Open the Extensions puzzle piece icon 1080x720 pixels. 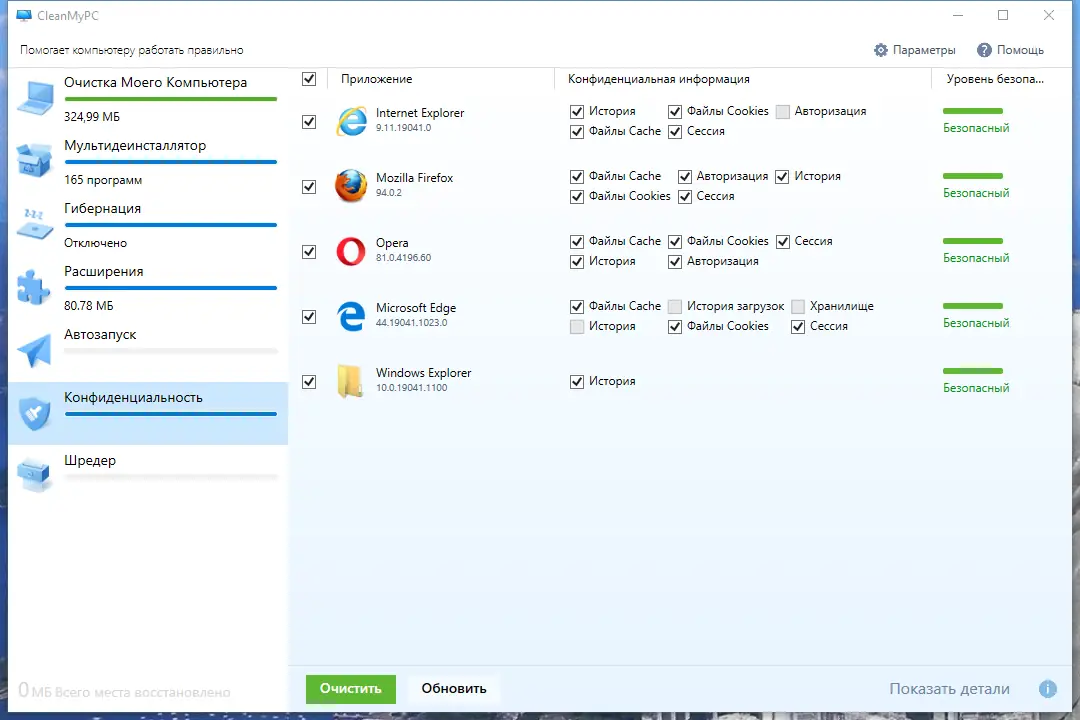click(34, 286)
